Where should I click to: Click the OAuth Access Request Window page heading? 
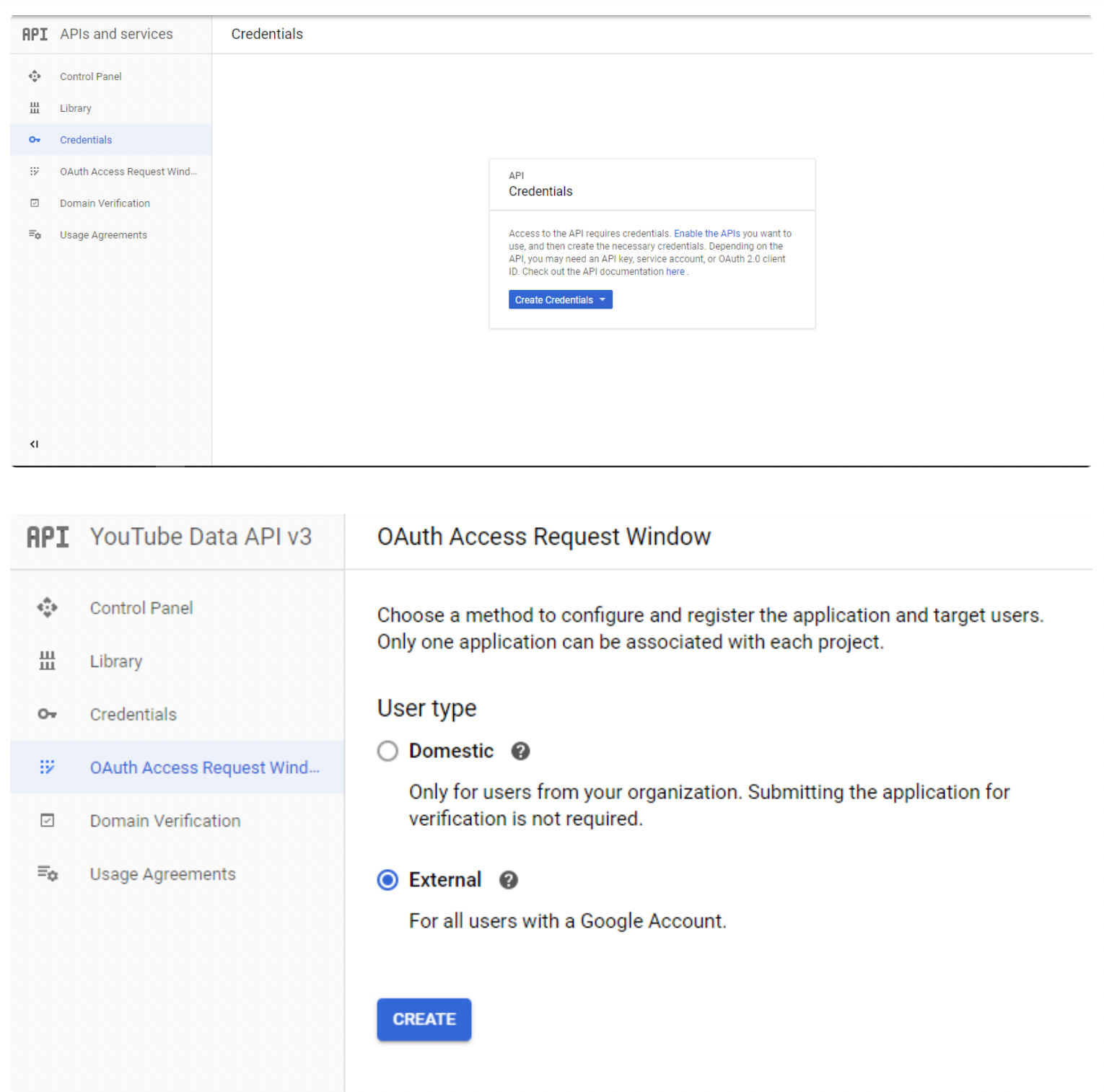pos(544,537)
